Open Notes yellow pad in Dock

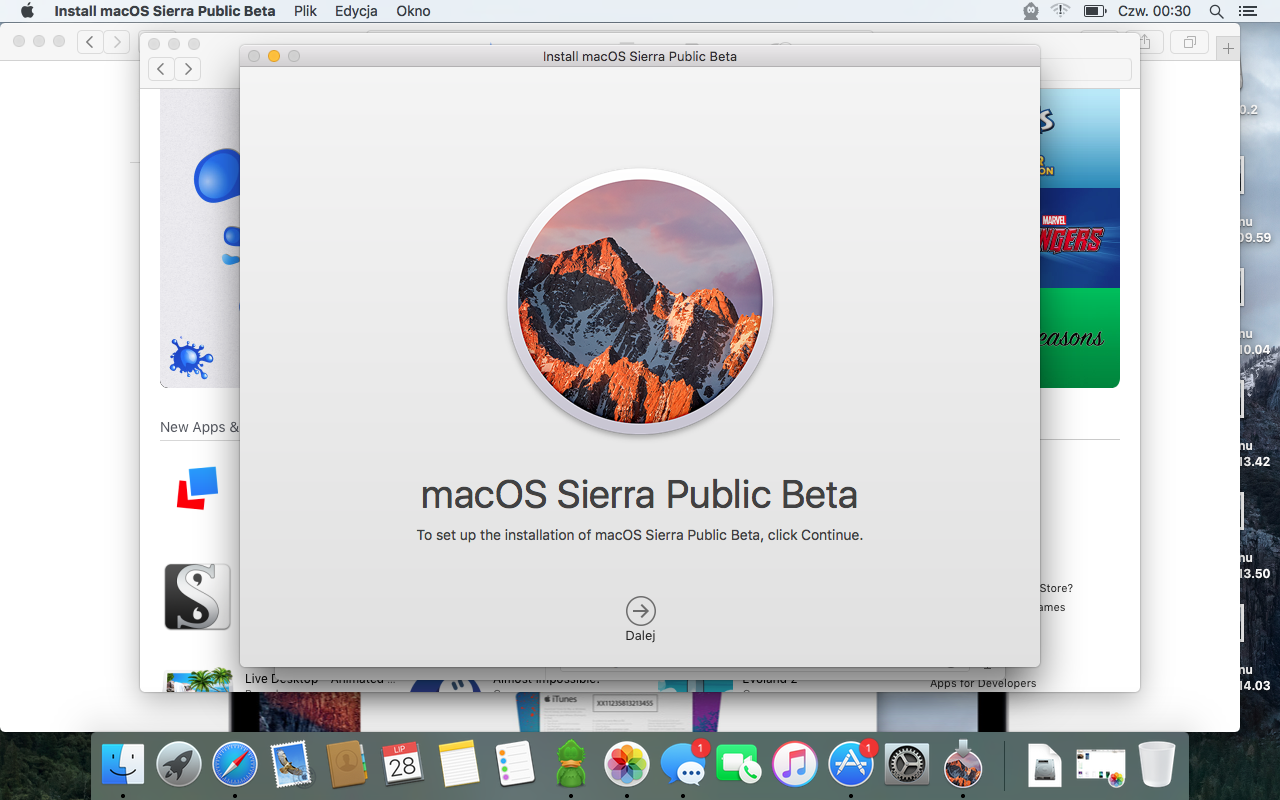click(x=459, y=766)
